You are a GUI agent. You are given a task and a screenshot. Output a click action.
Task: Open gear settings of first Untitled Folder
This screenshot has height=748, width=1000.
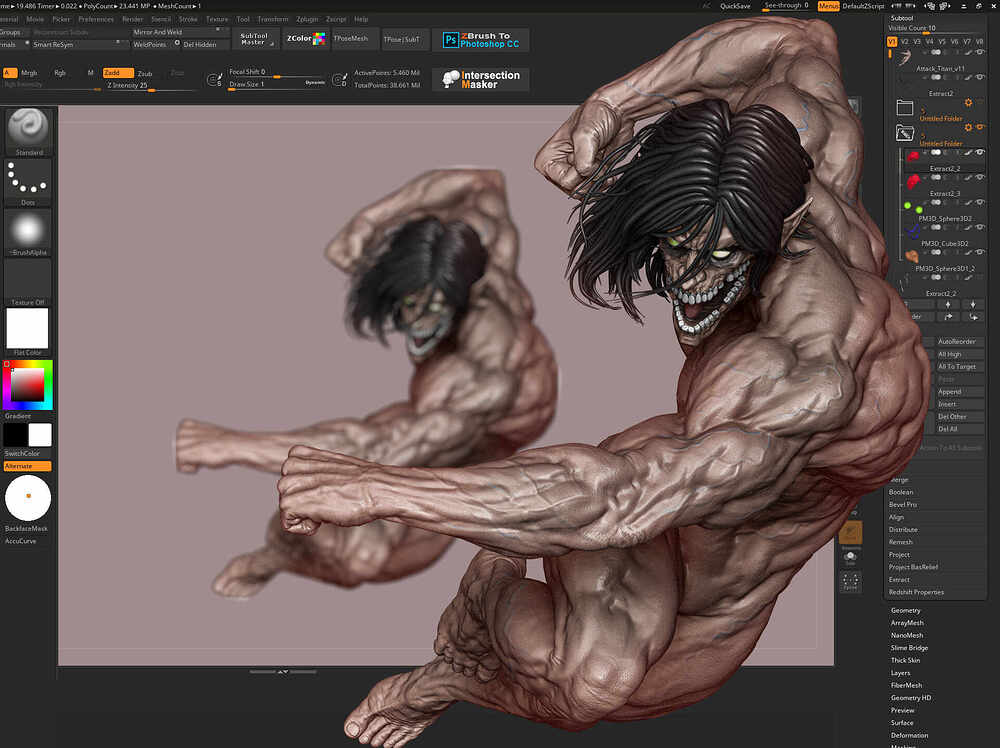968,103
